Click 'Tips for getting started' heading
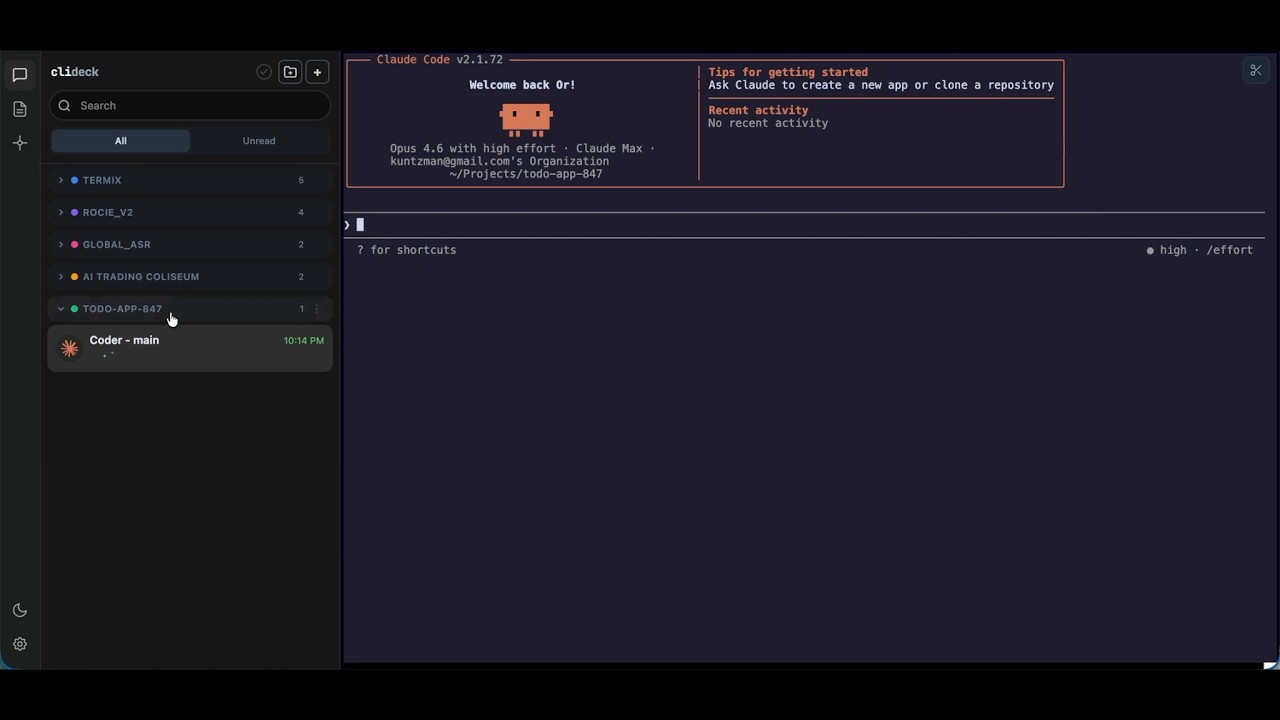Screen dimensions: 1280x720 click(x=788, y=72)
